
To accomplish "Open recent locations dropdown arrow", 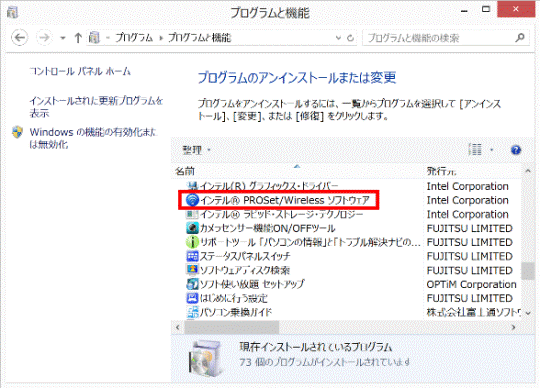I will coord(63,38).
